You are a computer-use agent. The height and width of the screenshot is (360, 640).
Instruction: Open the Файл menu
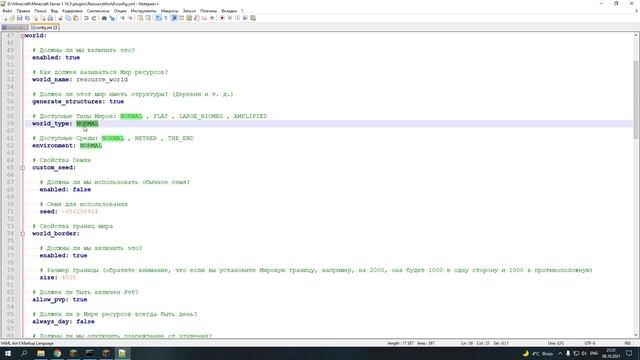pos(7,11)
